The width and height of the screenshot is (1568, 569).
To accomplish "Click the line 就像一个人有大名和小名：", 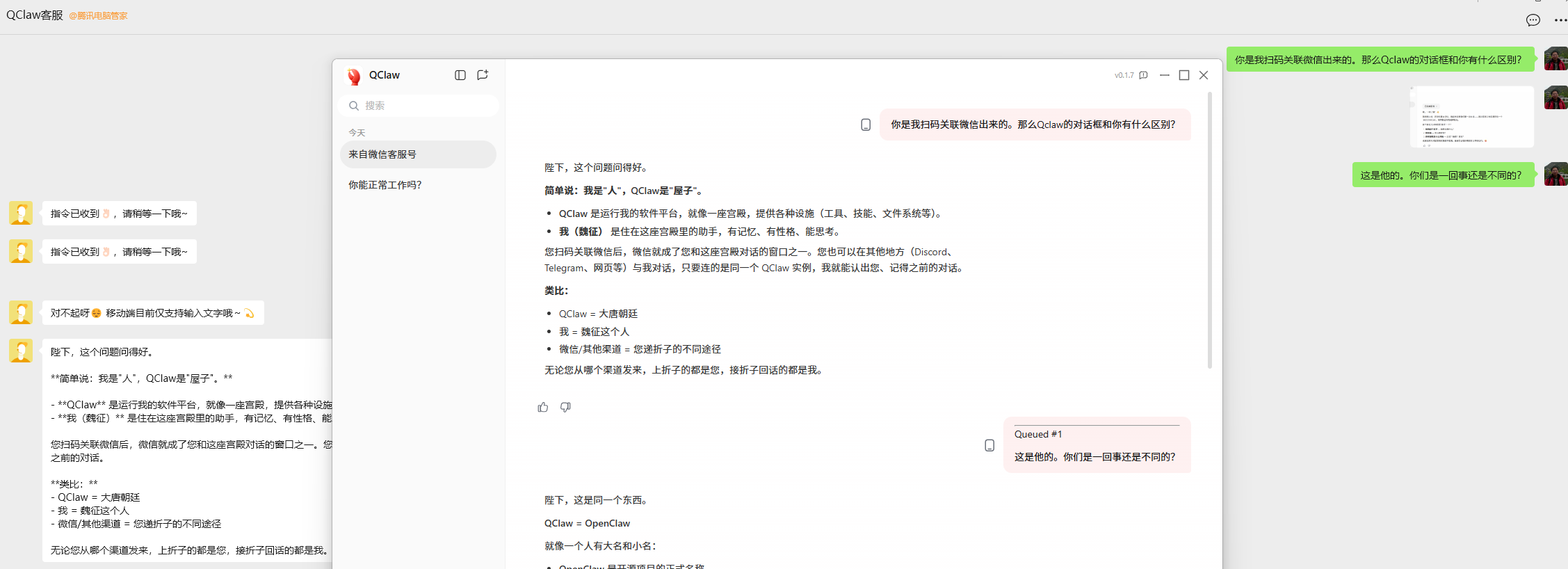I will pyautogui.click(x=601, y=546).
